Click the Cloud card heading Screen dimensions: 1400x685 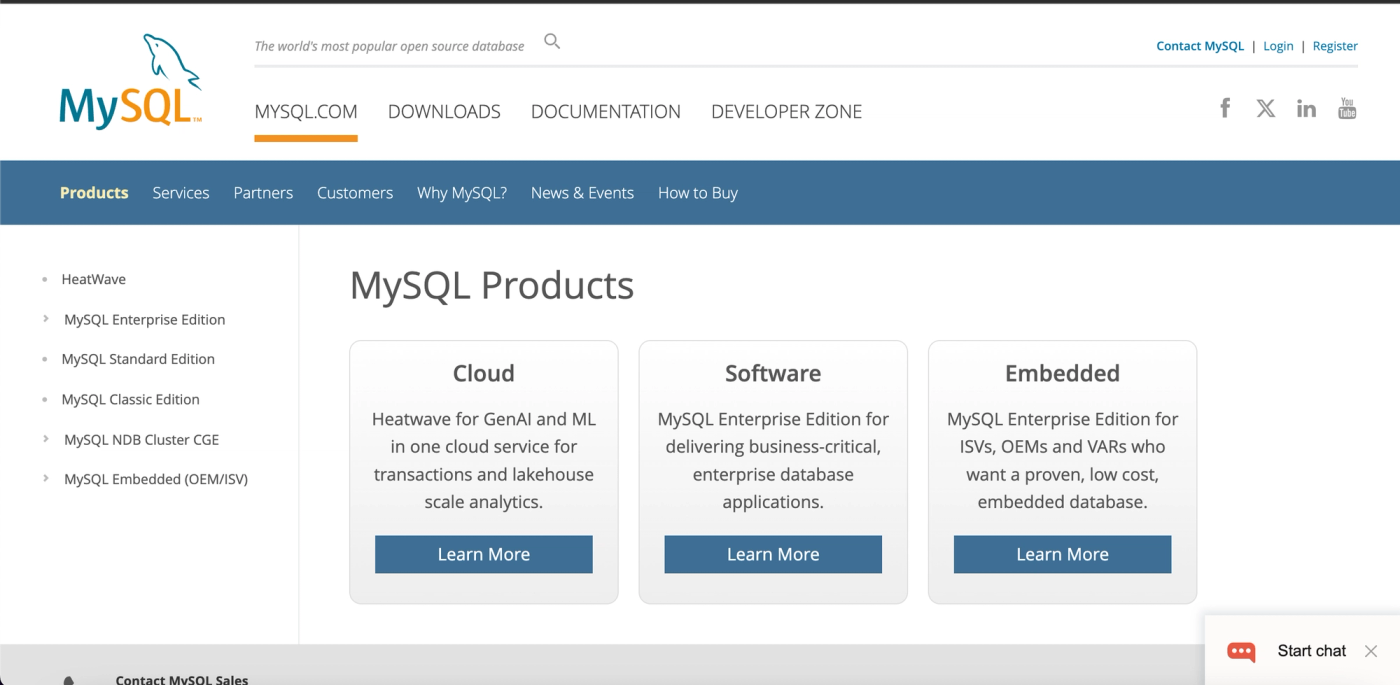[x=484, y=373]
